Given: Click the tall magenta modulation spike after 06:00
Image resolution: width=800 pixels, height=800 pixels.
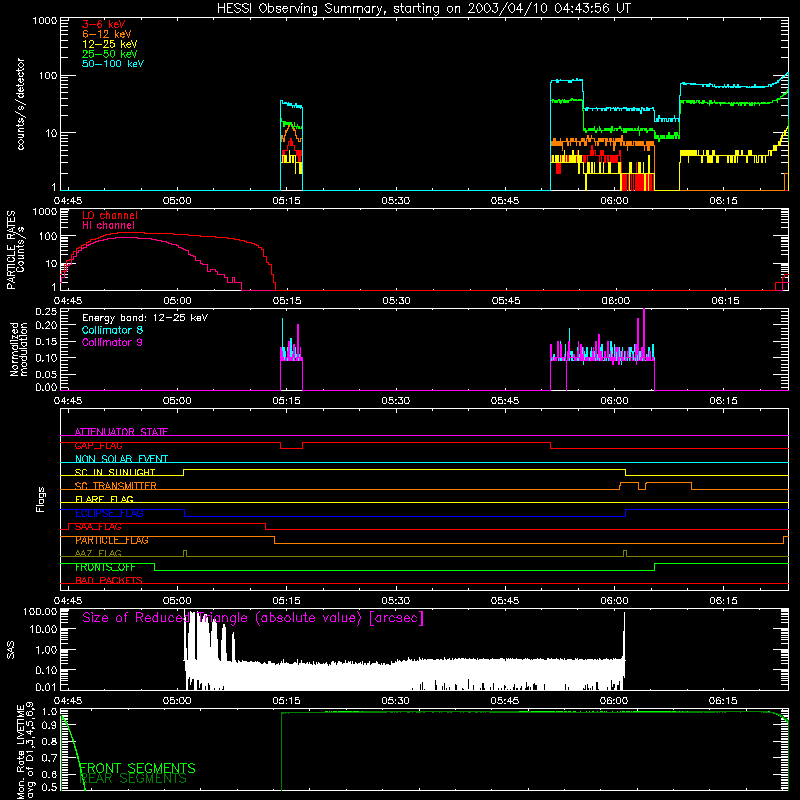Looking at the screenshot, I should (x=644, y=334).
